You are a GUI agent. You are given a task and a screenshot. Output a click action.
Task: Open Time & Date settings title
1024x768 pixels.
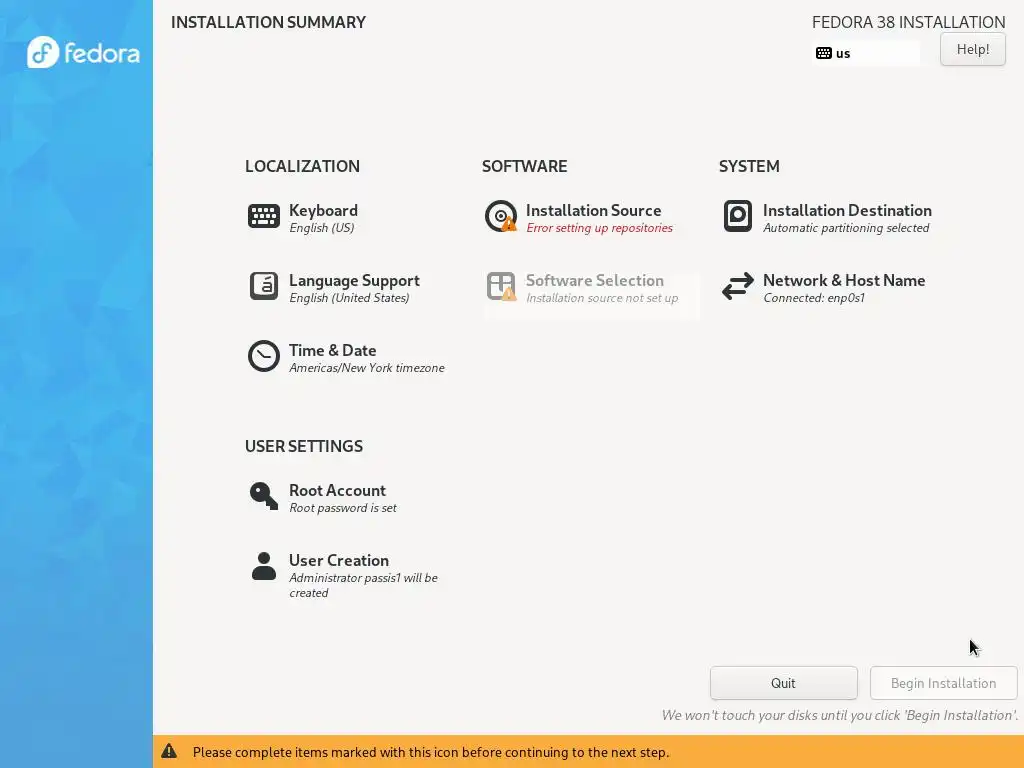point(332,350)
